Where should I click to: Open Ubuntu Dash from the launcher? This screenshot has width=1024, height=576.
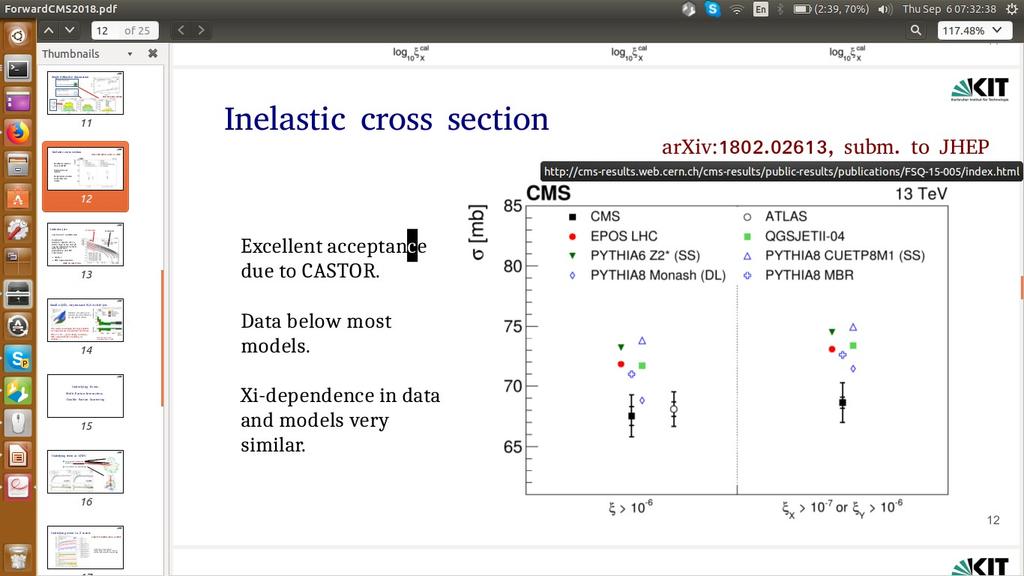pyautogui.click(x=18, y=35)
